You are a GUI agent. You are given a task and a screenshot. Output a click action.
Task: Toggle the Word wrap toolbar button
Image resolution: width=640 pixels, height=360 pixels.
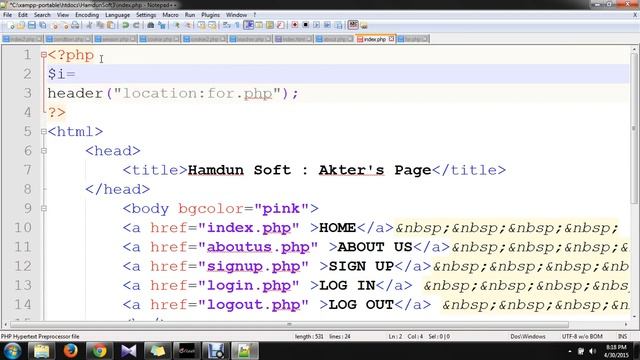click(x=227, y=25)
